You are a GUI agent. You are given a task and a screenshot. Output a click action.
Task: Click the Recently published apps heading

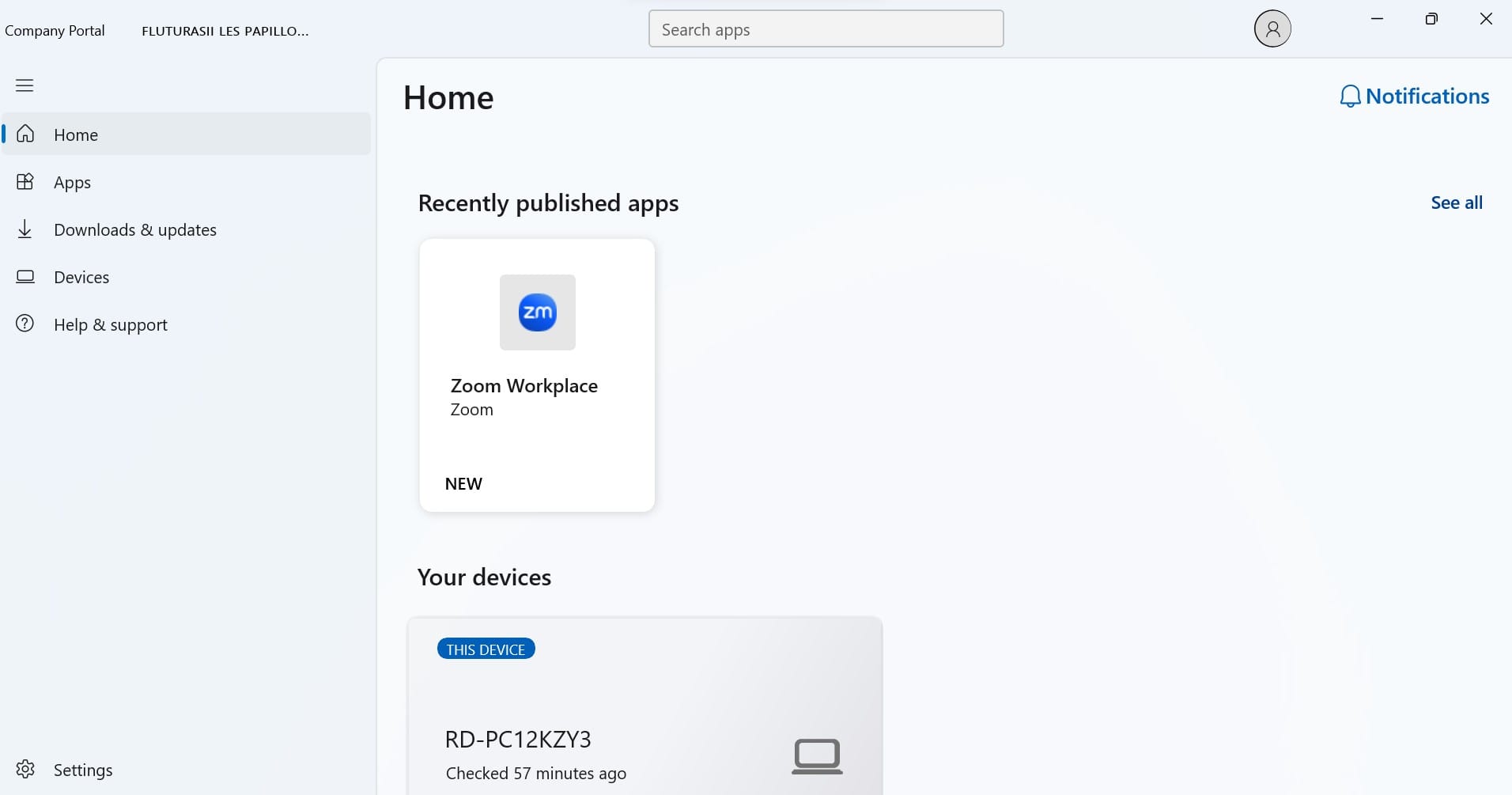[548, 203]
